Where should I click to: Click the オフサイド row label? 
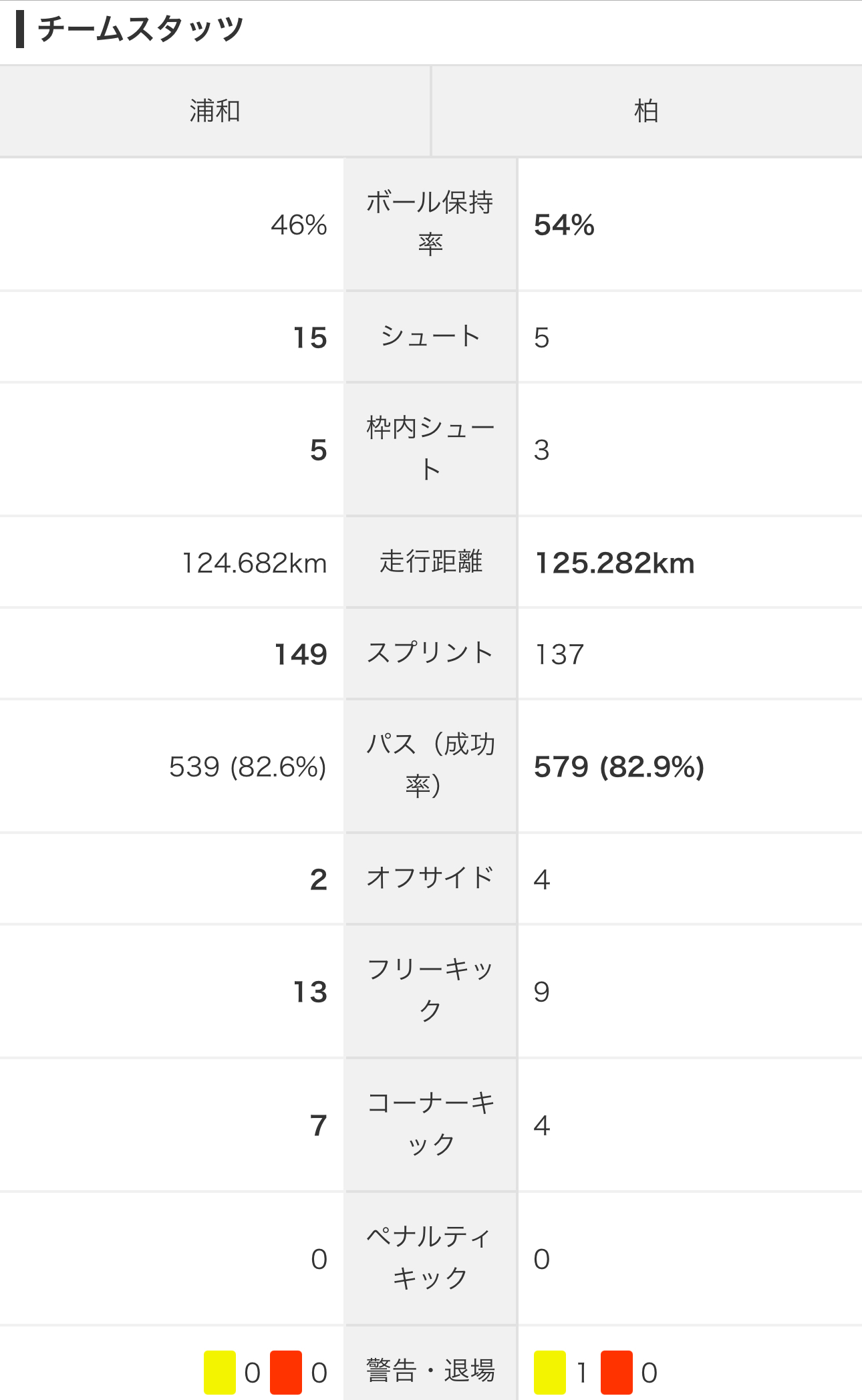click(x=430, y=878)
